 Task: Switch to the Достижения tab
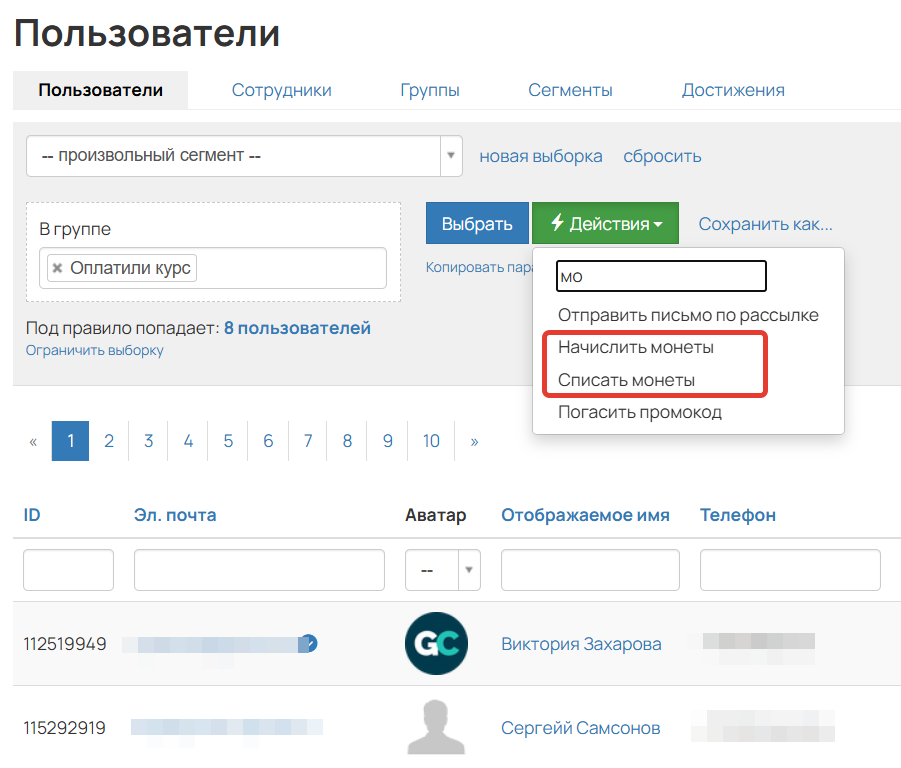pos(733,90)
